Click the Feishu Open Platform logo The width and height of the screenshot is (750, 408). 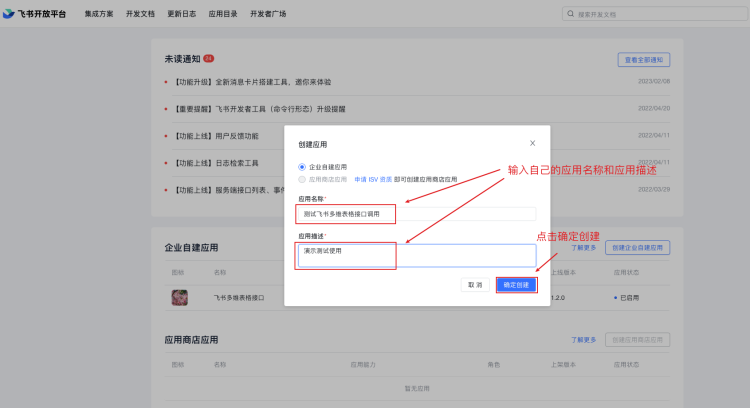coord(34,14)
